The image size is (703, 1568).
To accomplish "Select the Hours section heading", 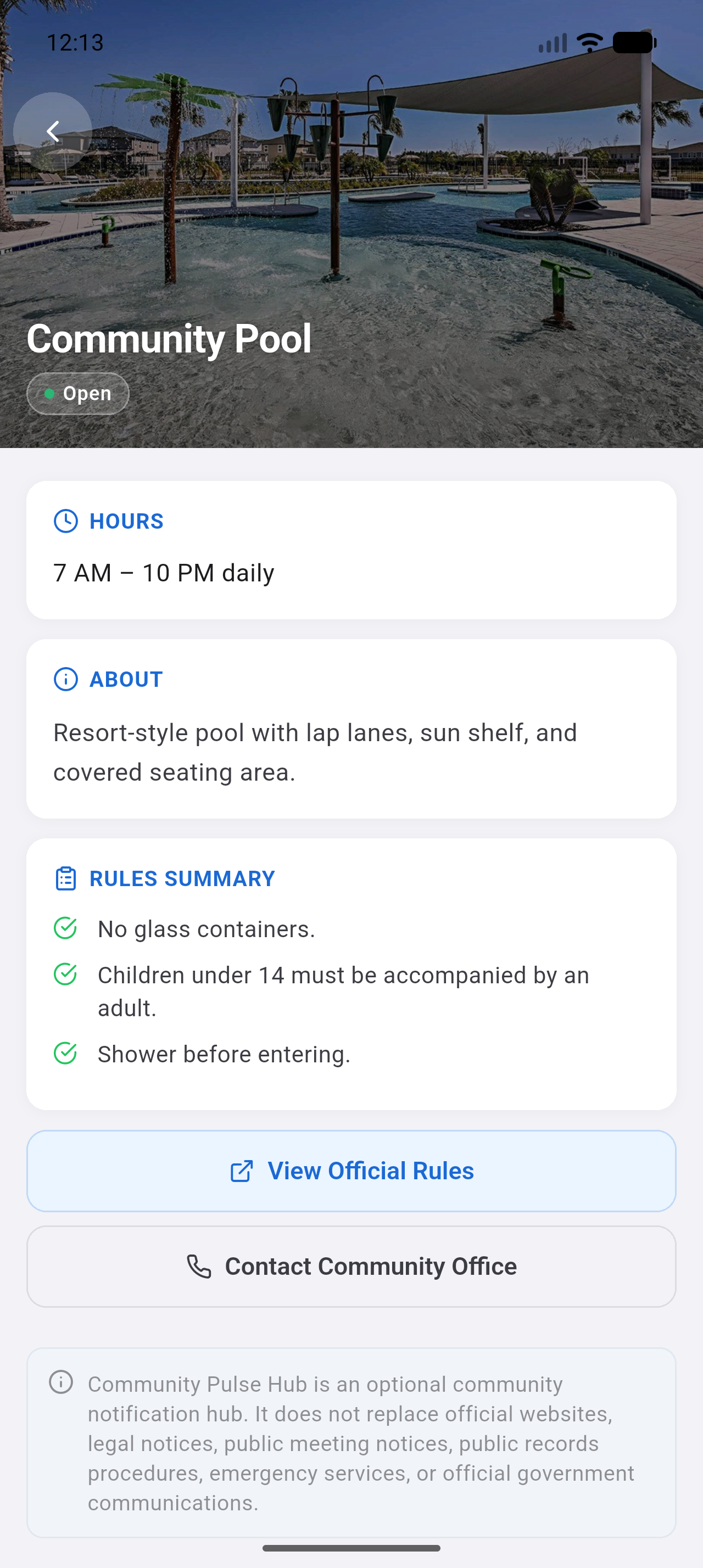I will (127, 521).
